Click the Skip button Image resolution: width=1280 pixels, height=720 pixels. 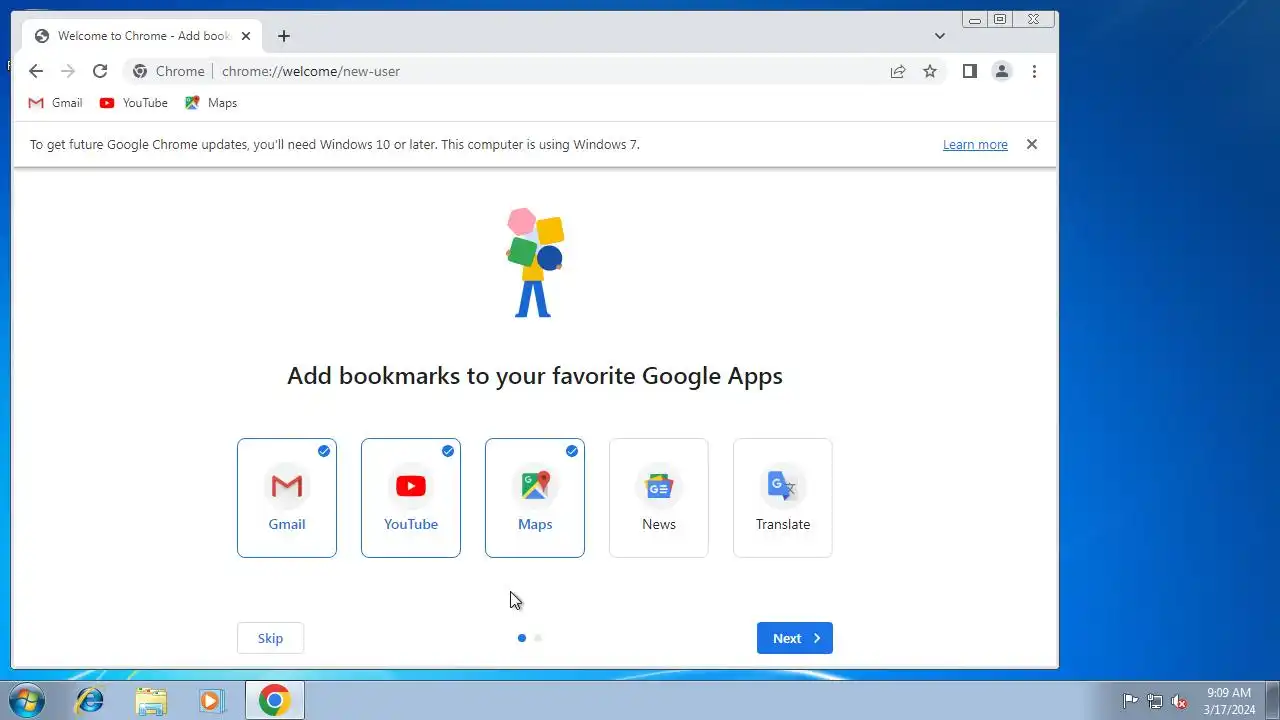click(x=270, y=638)
